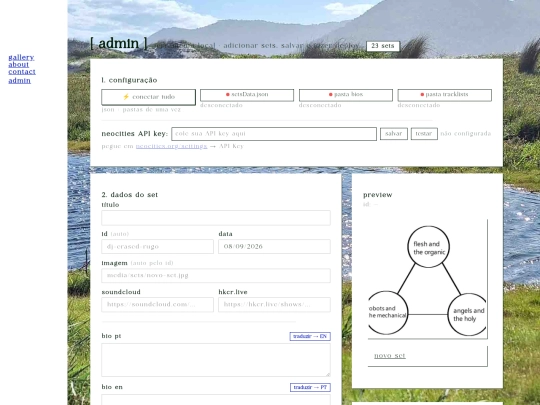540x405 pixels.
Task: Click the '1. configuração' section heading
Action: tap(129, 80)
